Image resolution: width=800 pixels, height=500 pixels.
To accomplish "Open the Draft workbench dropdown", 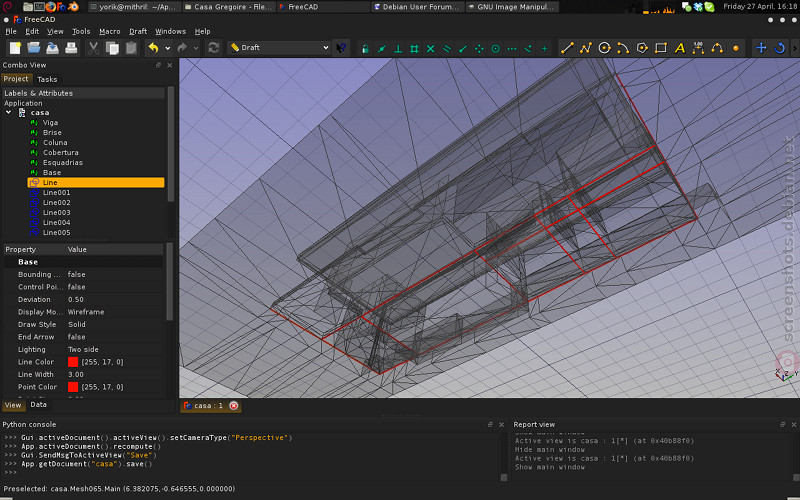I will [279, 47].
